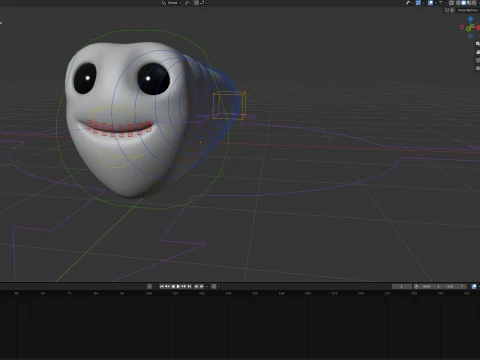Image resolution: width=480 pixels, height=360 pixels.
Task: Toggle the auto keying record button
Action: click(x=149, y=286)
